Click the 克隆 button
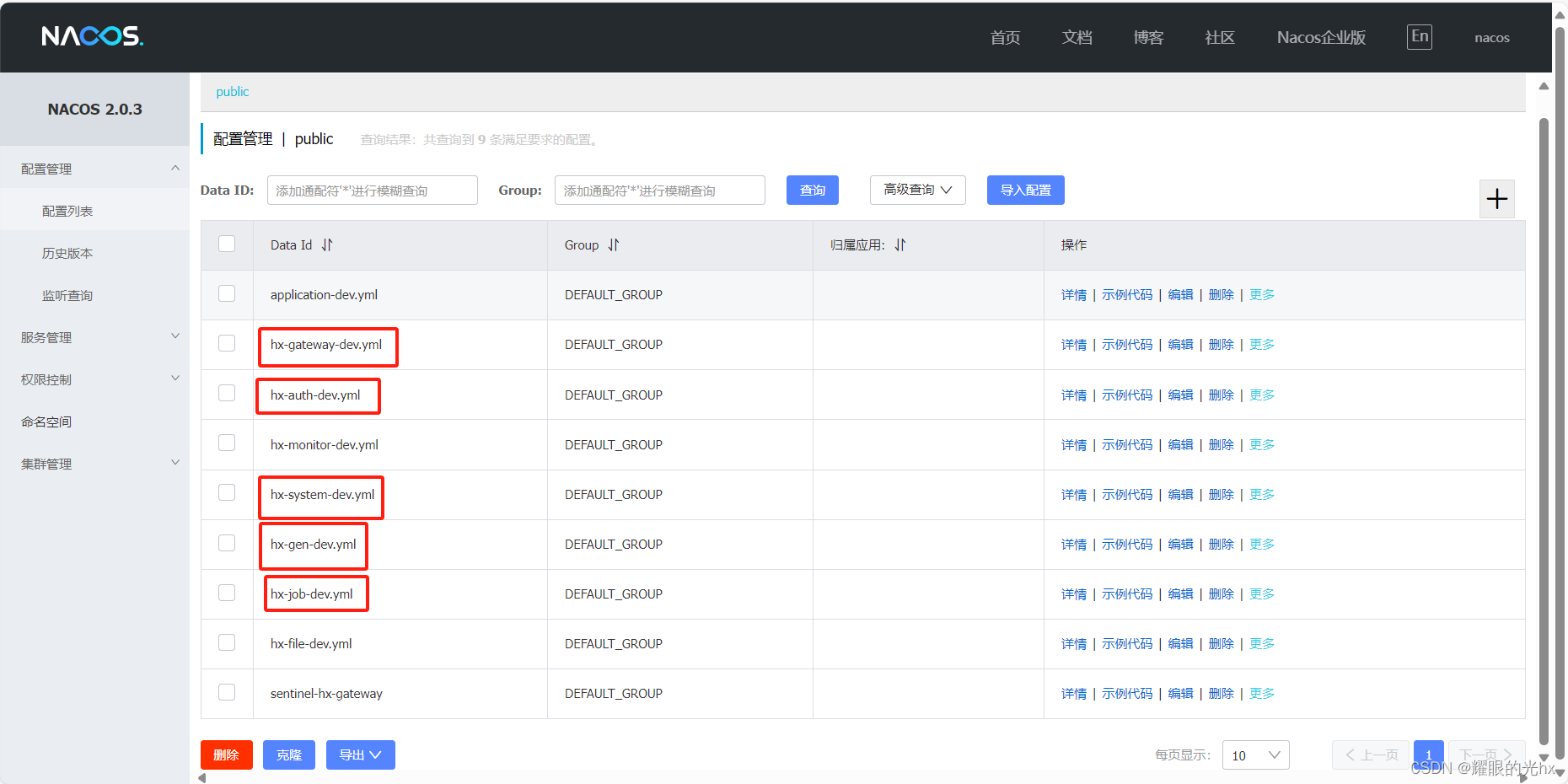 tap(288, 754)
